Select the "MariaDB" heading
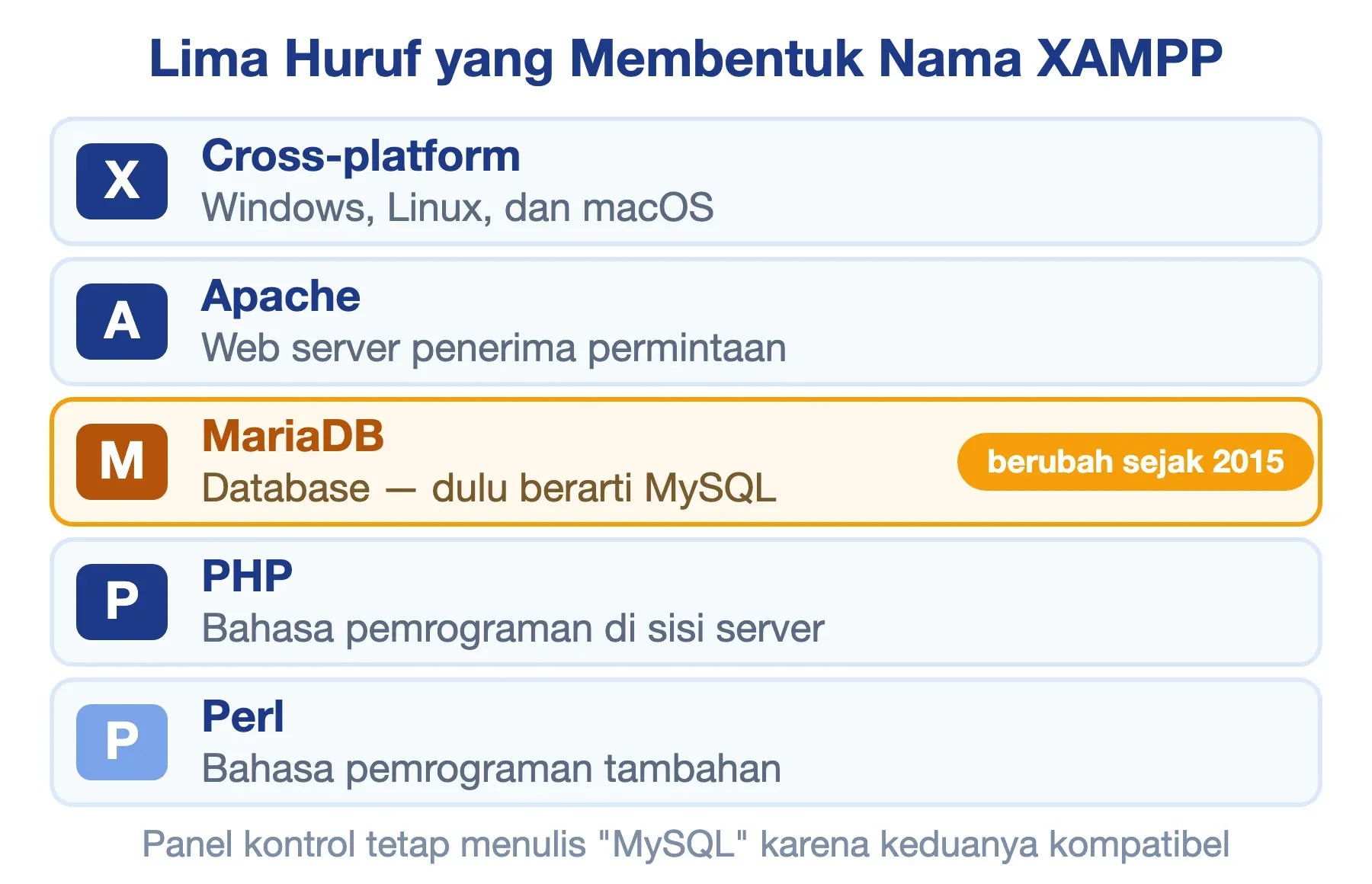The width and height of the screenshot is (1372, 884). [x=293, y=436]
